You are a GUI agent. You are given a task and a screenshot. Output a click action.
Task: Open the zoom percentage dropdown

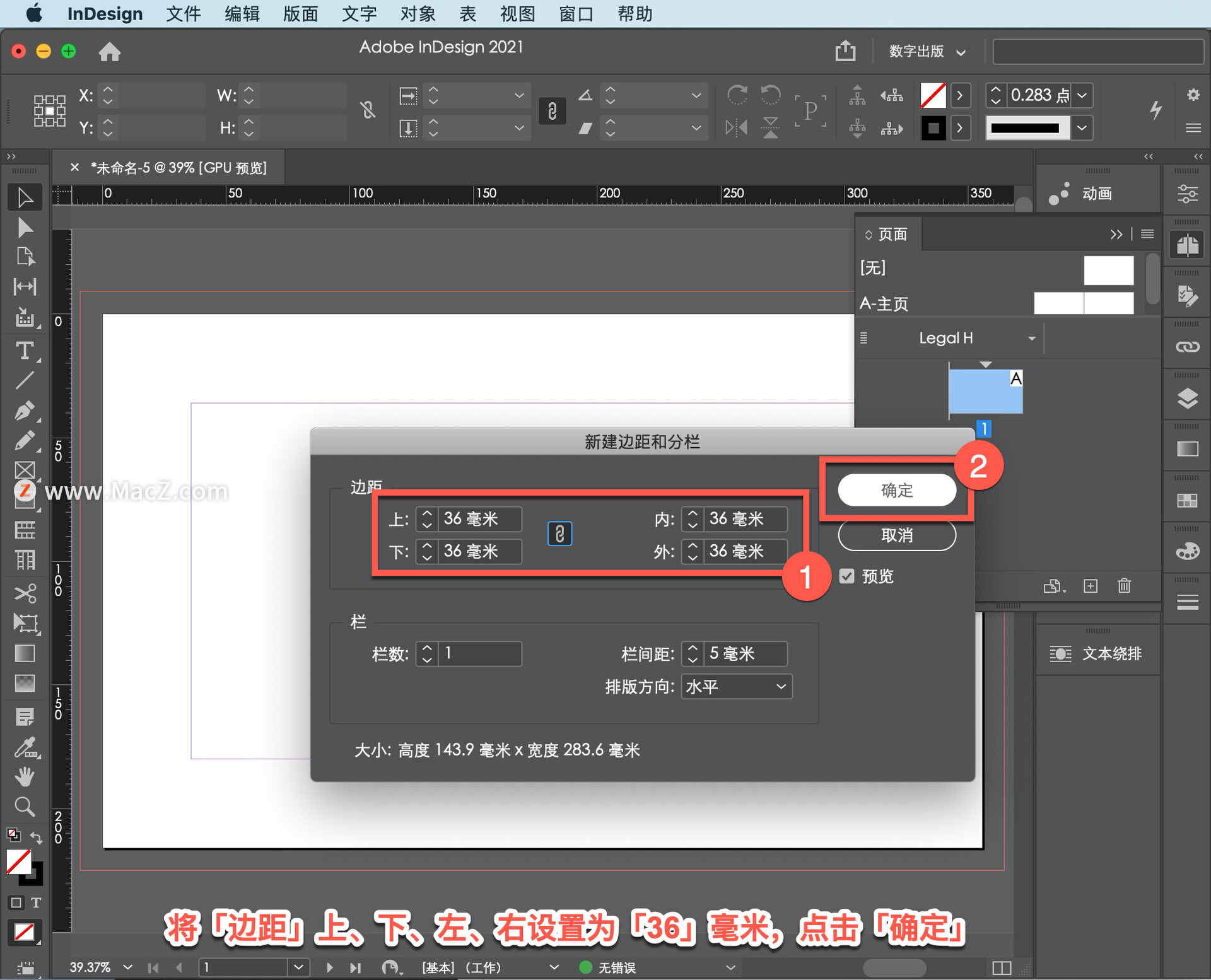[x=128, y=967]
